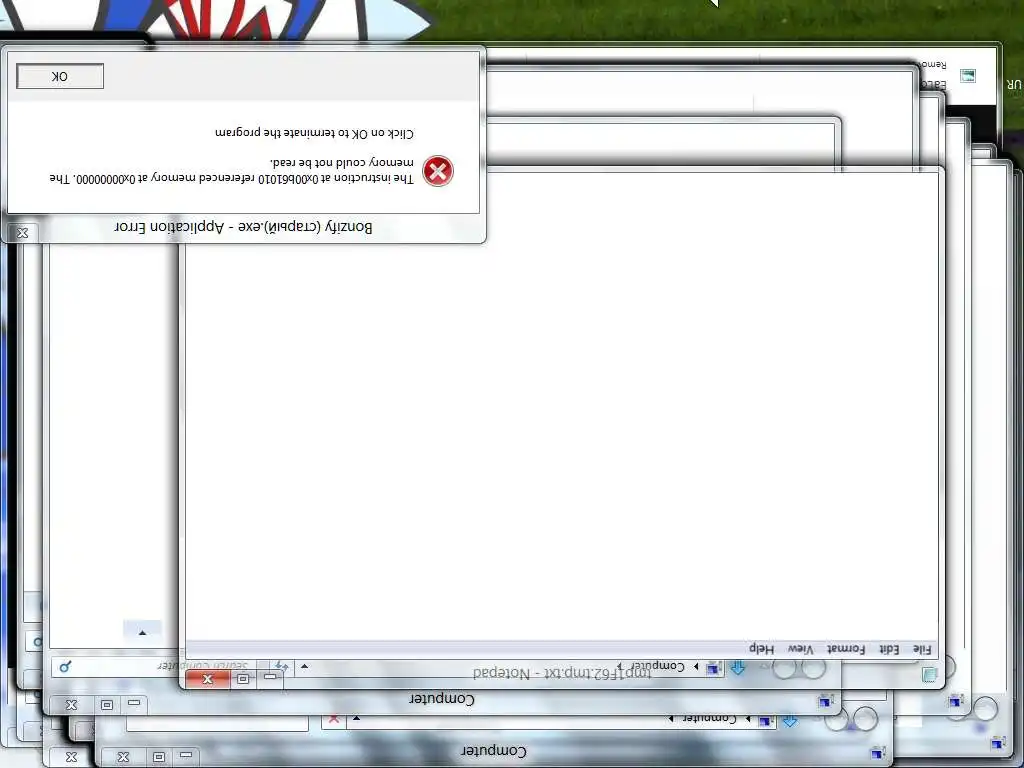Click the small arrow button in Computer window pane
Screen dimensions: 1024x768
click(x=142, y=632)
